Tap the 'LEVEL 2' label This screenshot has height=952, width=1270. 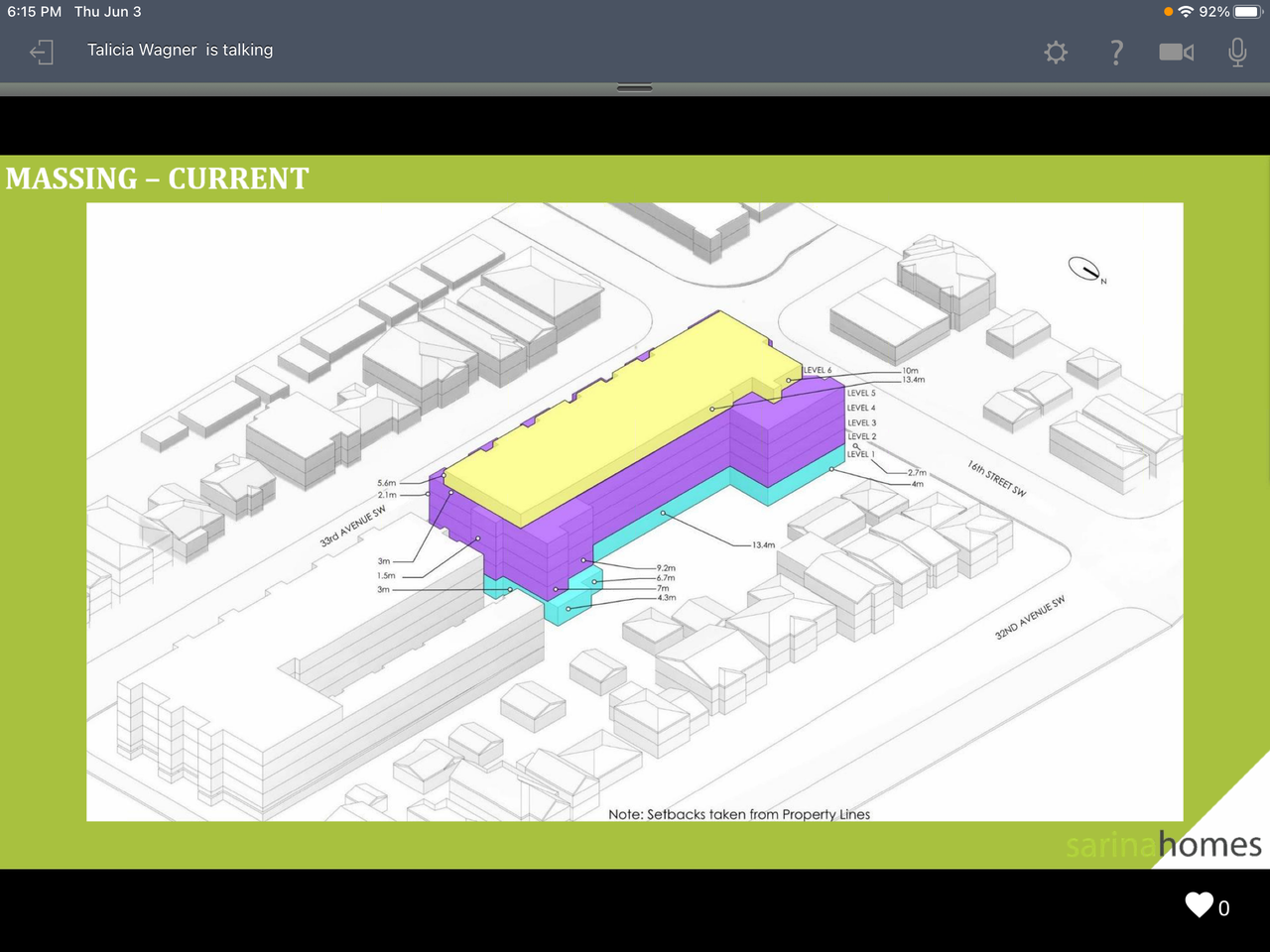[x=861, y=436]
